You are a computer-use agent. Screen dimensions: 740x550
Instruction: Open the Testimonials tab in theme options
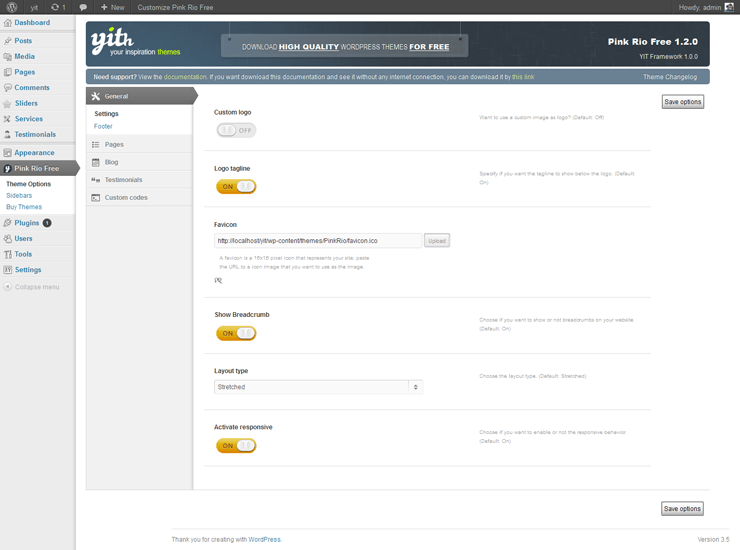coord(140,180)
